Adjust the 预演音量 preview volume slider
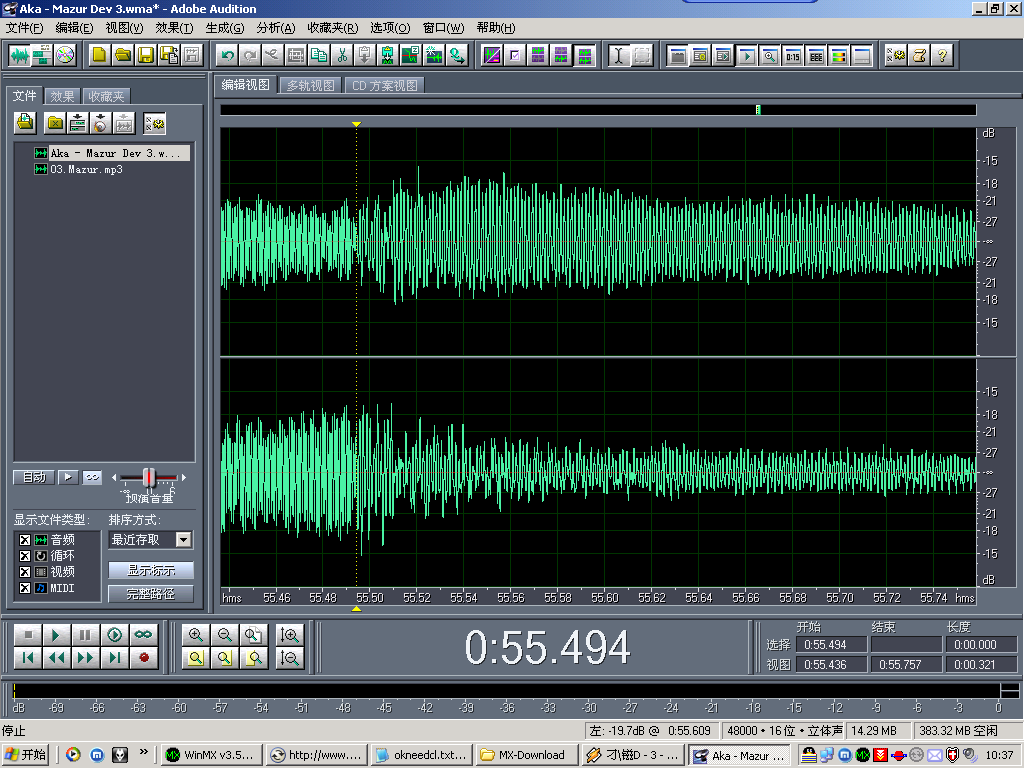1024x768 pixels. click(x=149, y=477)
